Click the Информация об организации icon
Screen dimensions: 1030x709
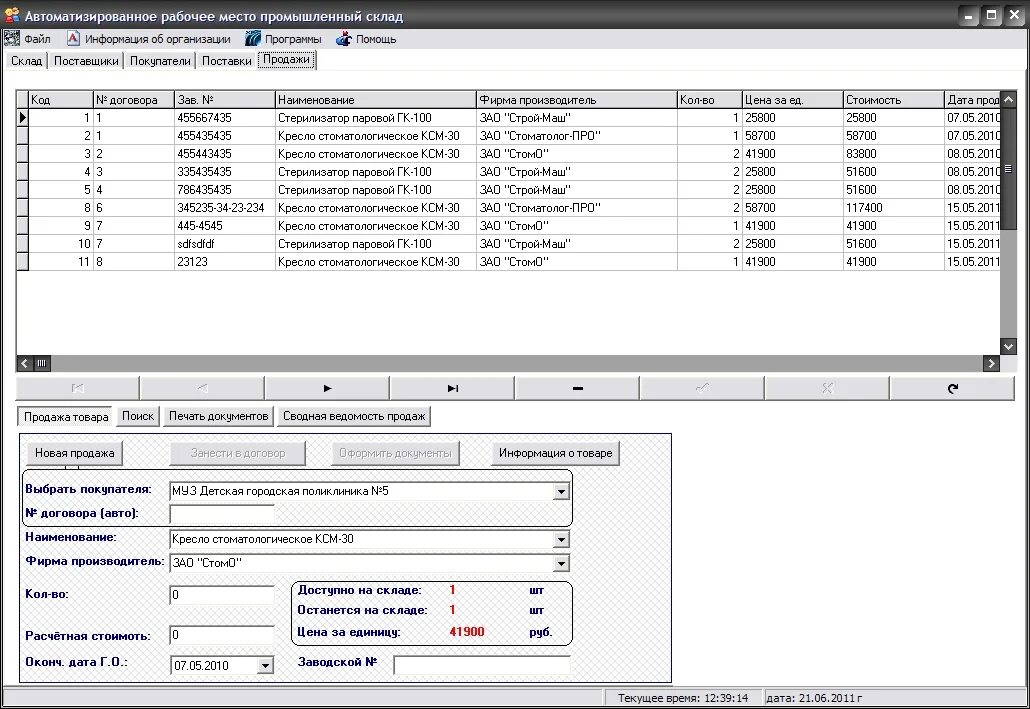tap(73, 39)
